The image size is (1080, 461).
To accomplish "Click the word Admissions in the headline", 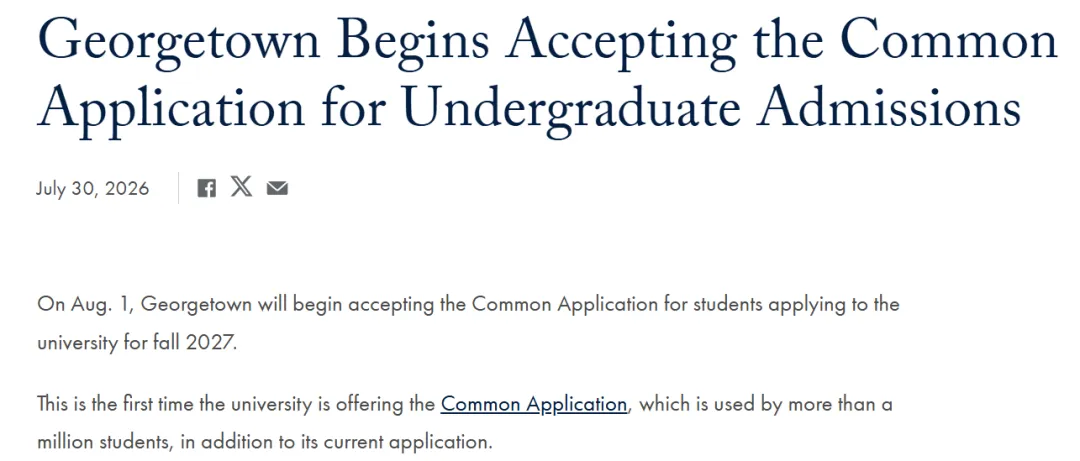I will tap(889, 107).
